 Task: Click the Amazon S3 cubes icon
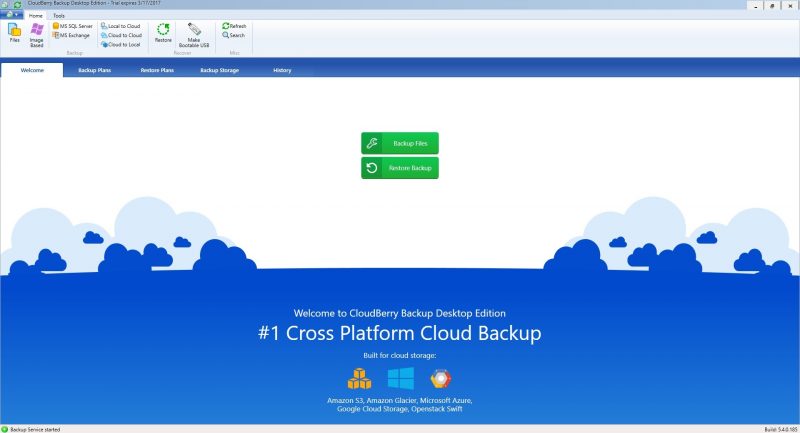point(360,379)
